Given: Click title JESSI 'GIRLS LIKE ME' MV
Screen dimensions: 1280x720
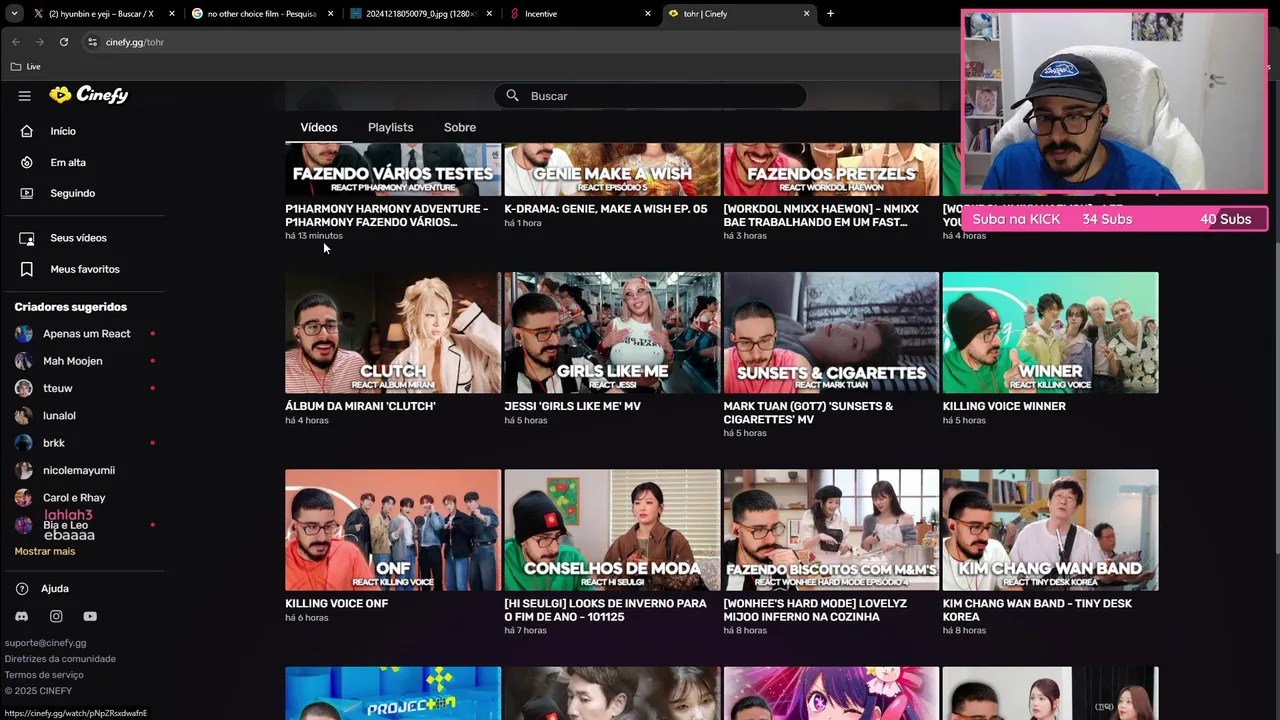Looking at the screenshot, I should [x=572, y=407].
